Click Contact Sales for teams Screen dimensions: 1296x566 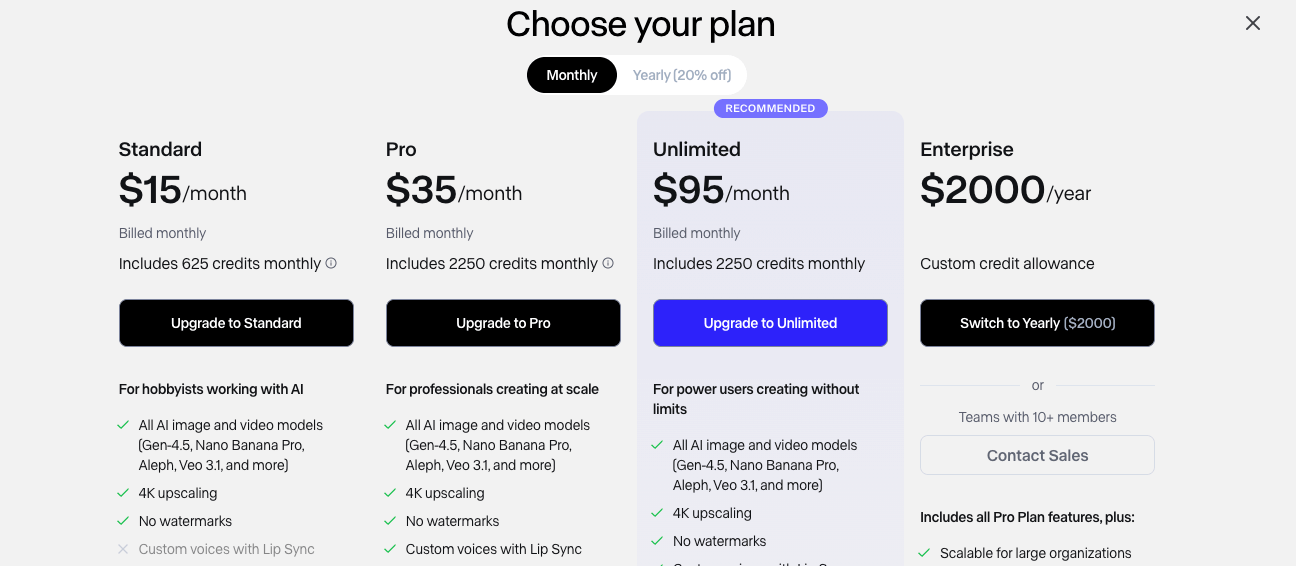click(1037, 455)
